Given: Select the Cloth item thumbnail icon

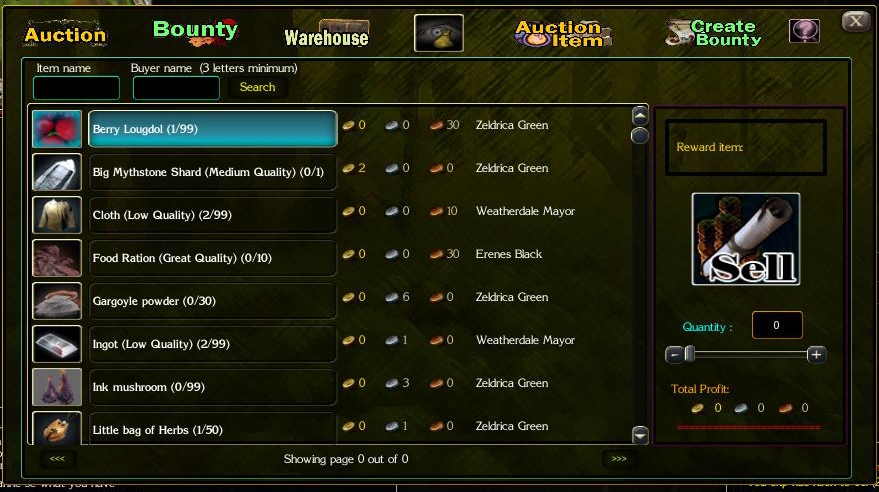Looking at the screenshot, I should click(57, 215).
